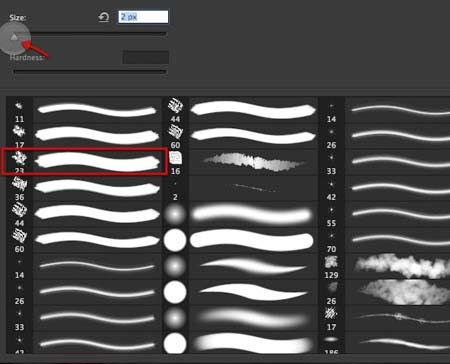Screen dimensions: 450x364
Task: Select the size 33 thin brush in leftmost column
Action: coord(84,318)
